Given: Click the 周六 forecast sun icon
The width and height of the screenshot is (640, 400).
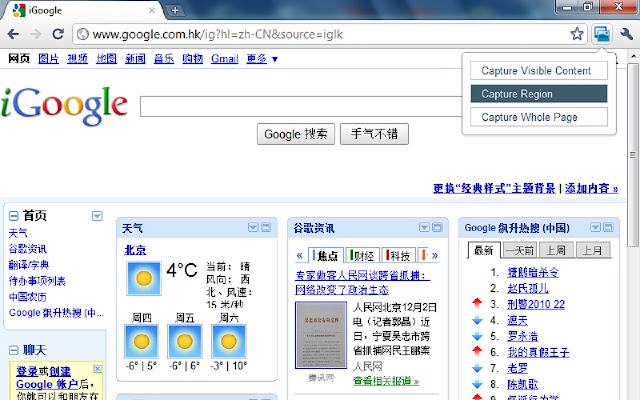Looking at the screenshot, I should click(229, 341).
